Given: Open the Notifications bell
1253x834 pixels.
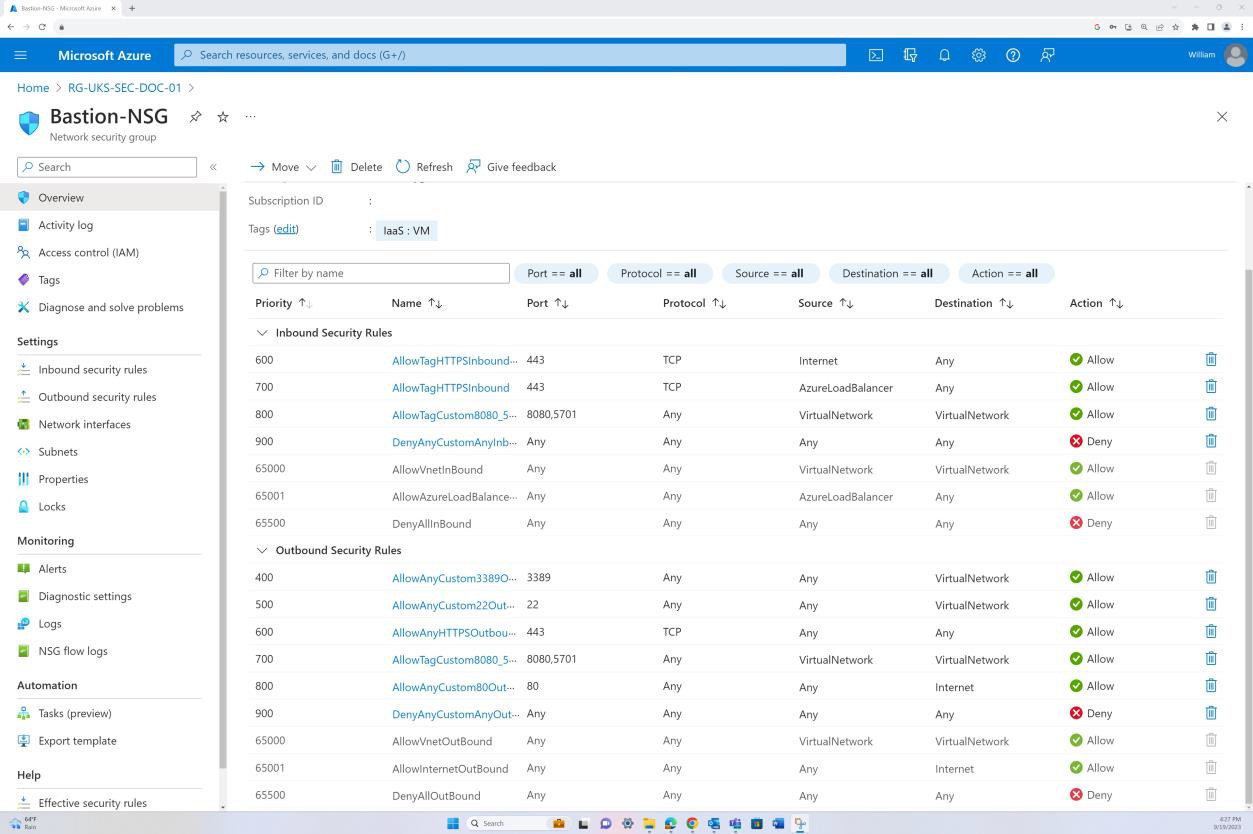Looking at the screenshot, I should tap(944, 55).
